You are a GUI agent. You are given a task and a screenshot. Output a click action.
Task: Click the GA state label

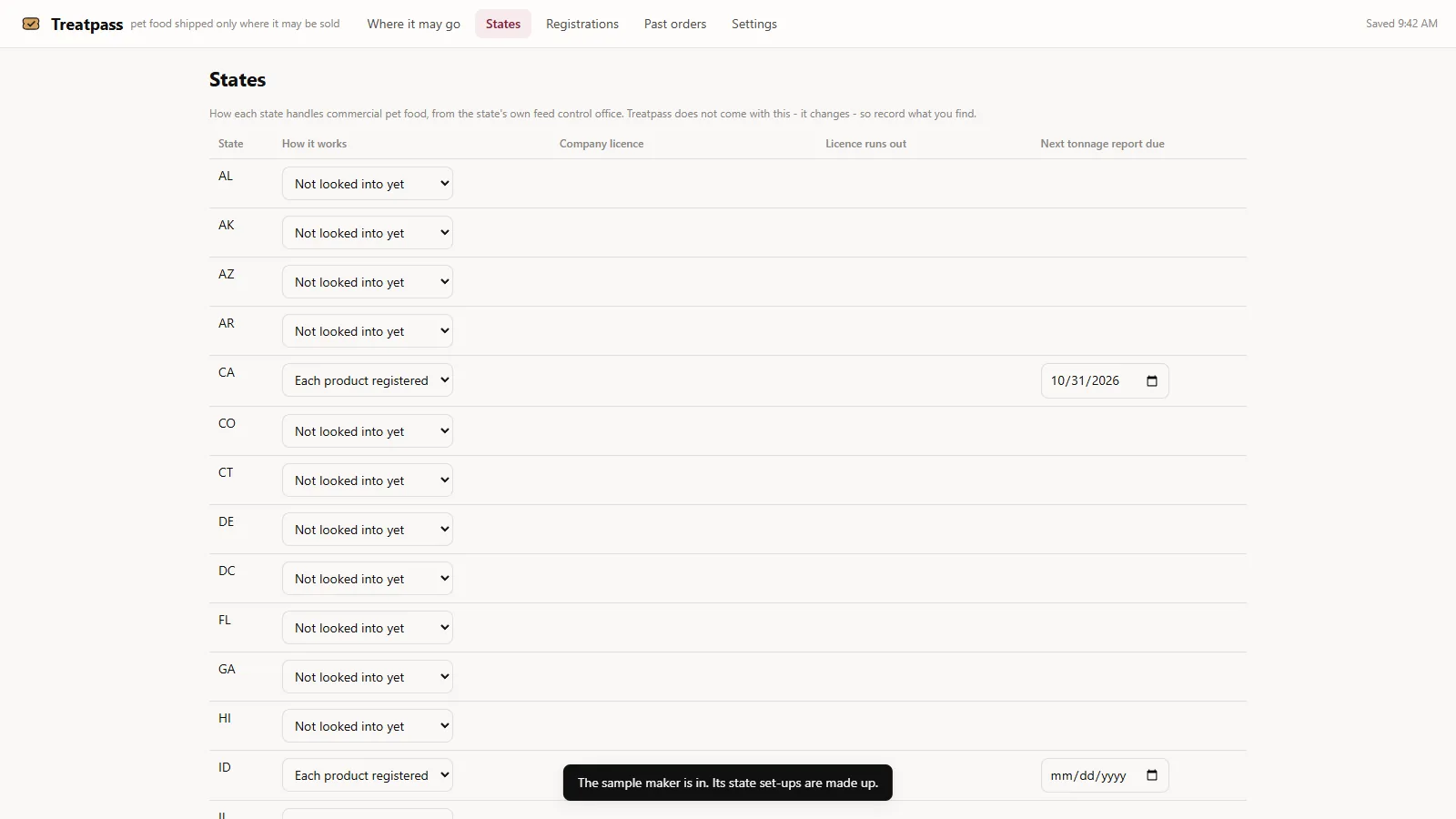pyautogui.click(x=227, y=669)
